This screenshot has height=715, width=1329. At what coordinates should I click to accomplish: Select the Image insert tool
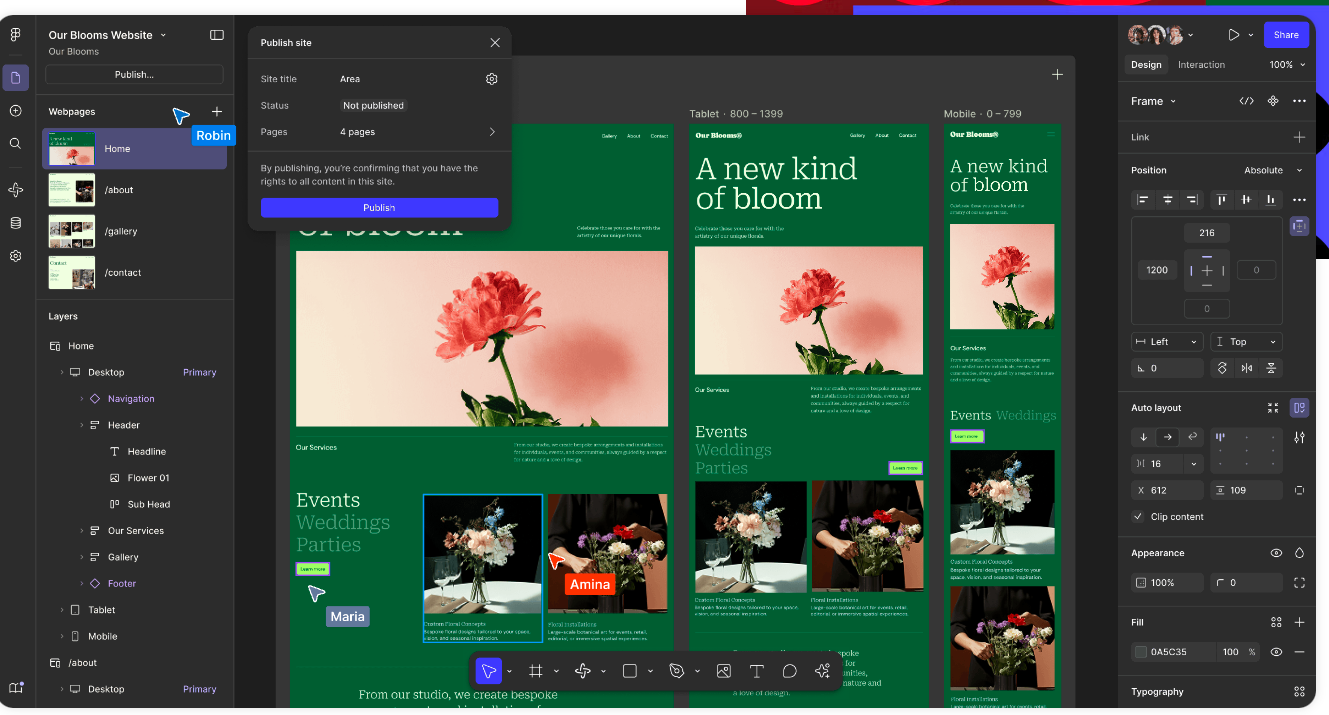724,671
